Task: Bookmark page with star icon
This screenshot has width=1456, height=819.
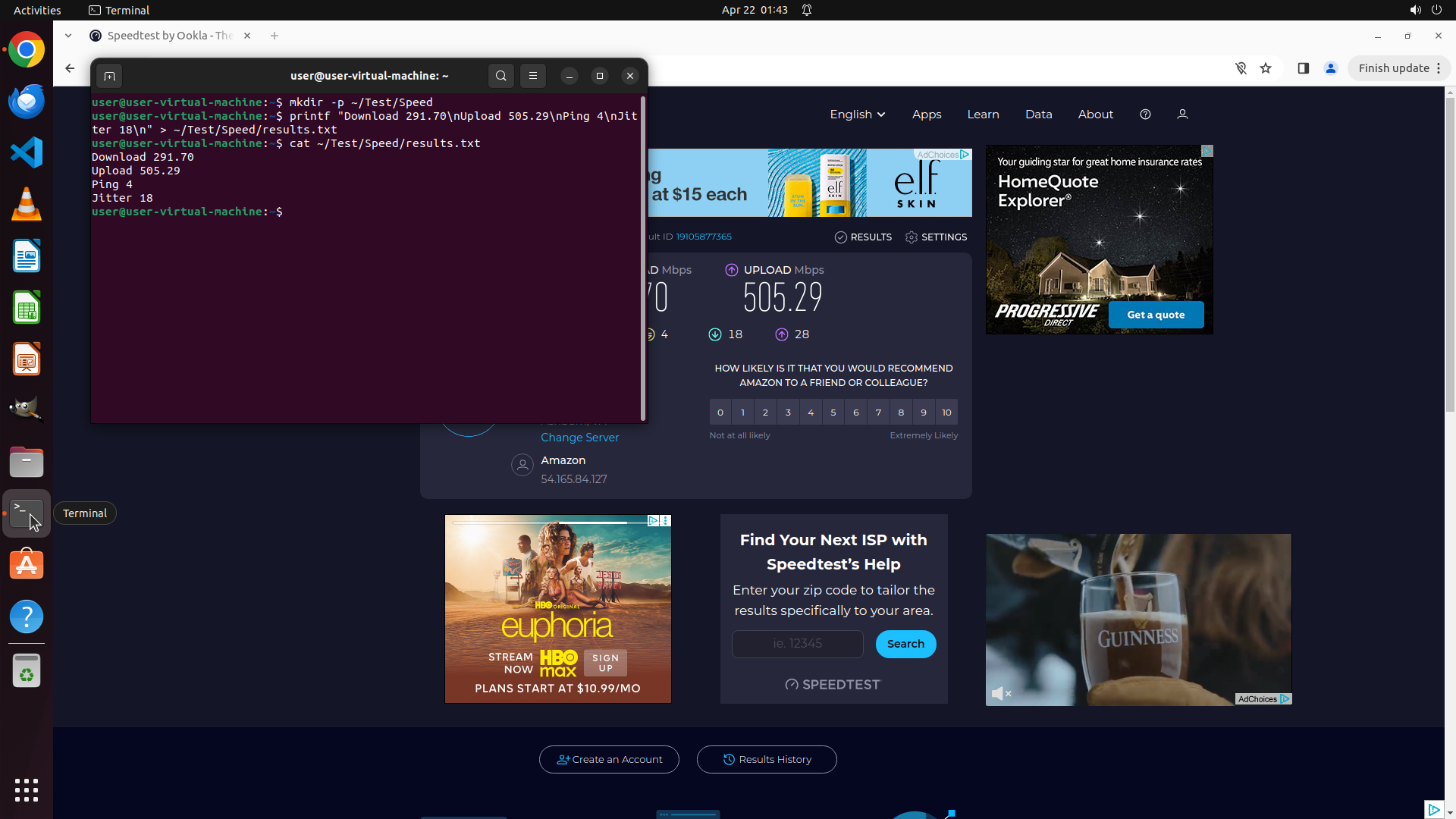Action: point(1266,68)
